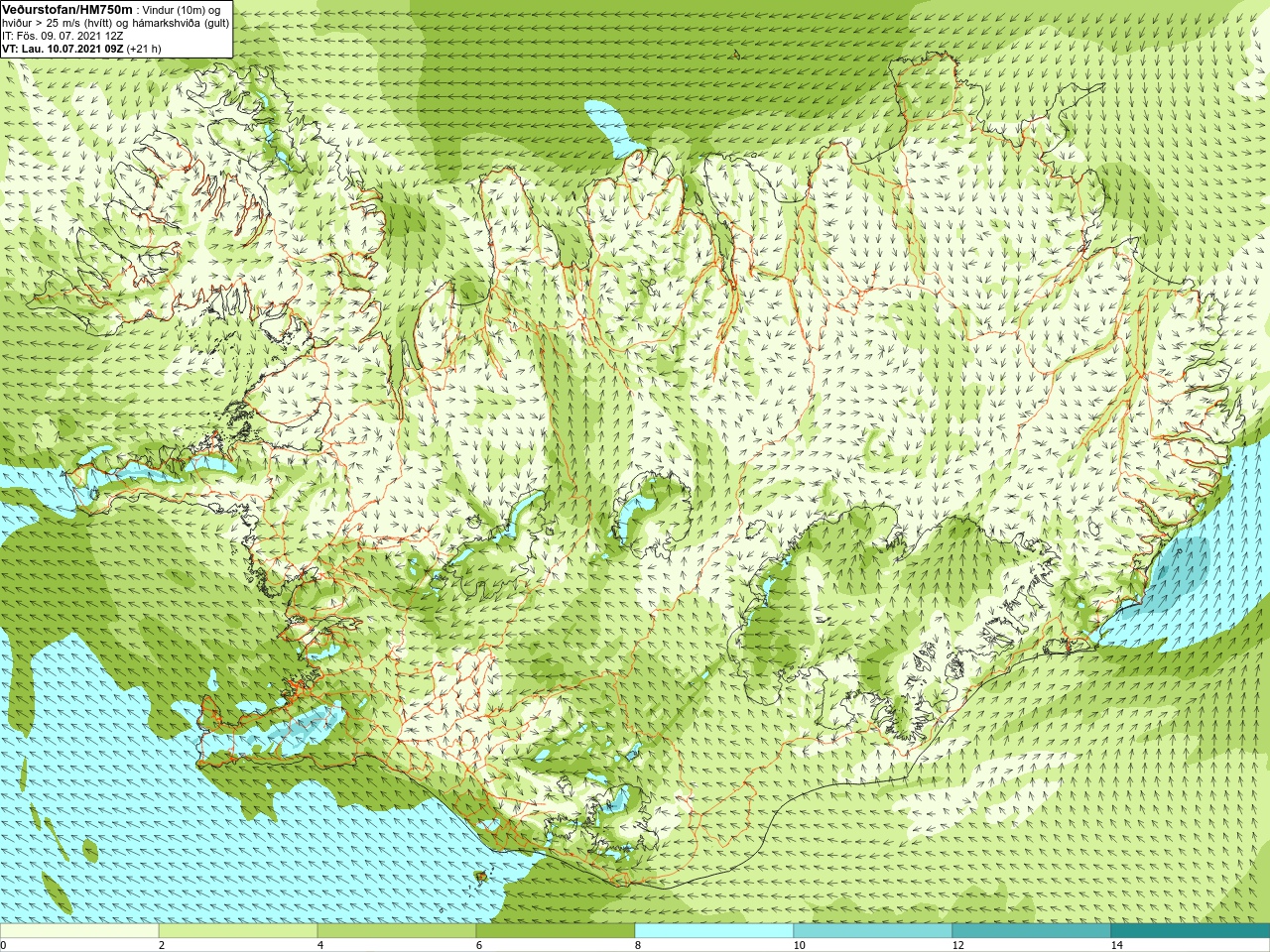The image size is (1270, 952).
Task: Click the legend scale label '14'
Action: [x=1116, y=945]
